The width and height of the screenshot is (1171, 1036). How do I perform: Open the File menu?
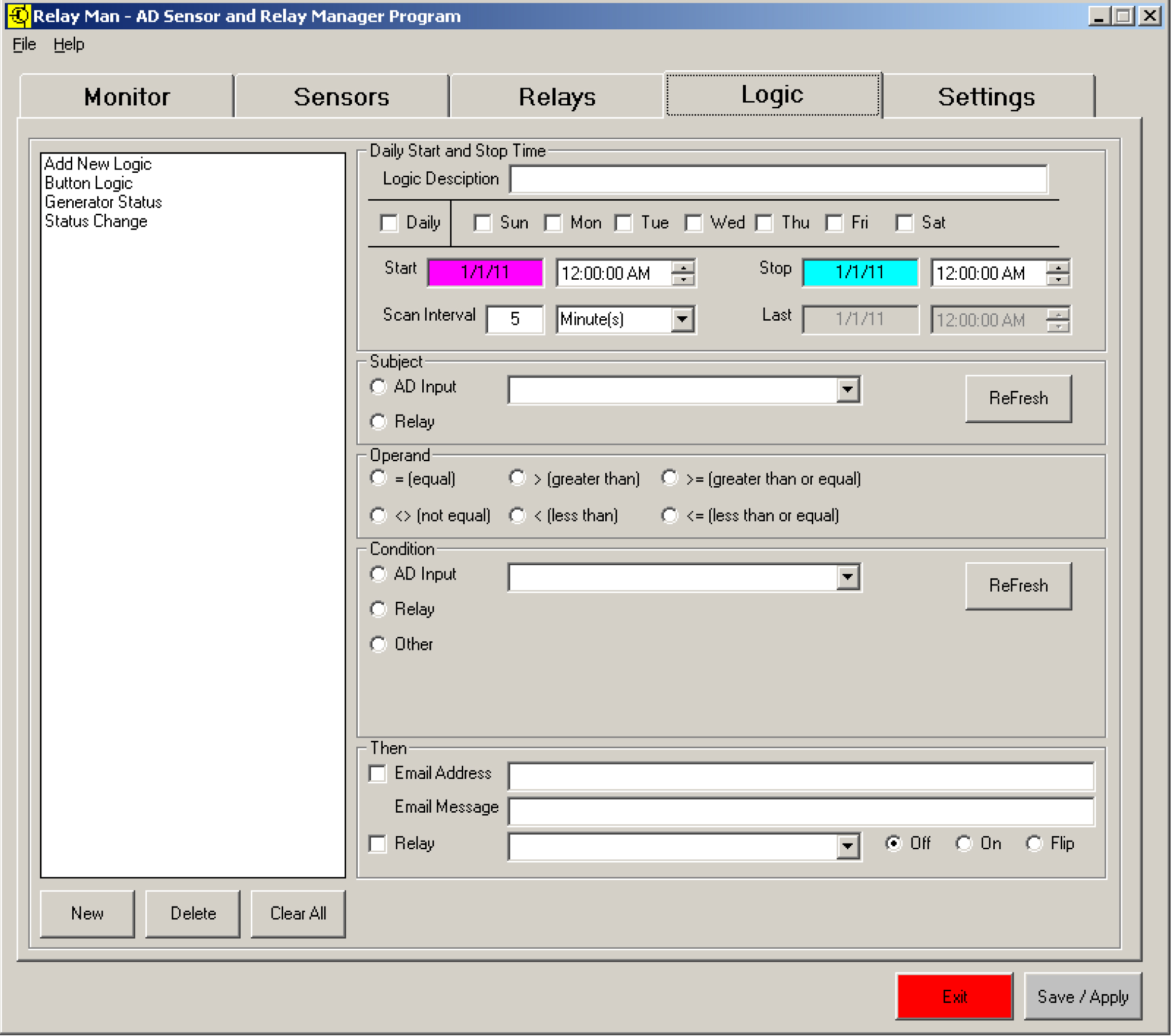pyautogui.click(x=24, y=44)
